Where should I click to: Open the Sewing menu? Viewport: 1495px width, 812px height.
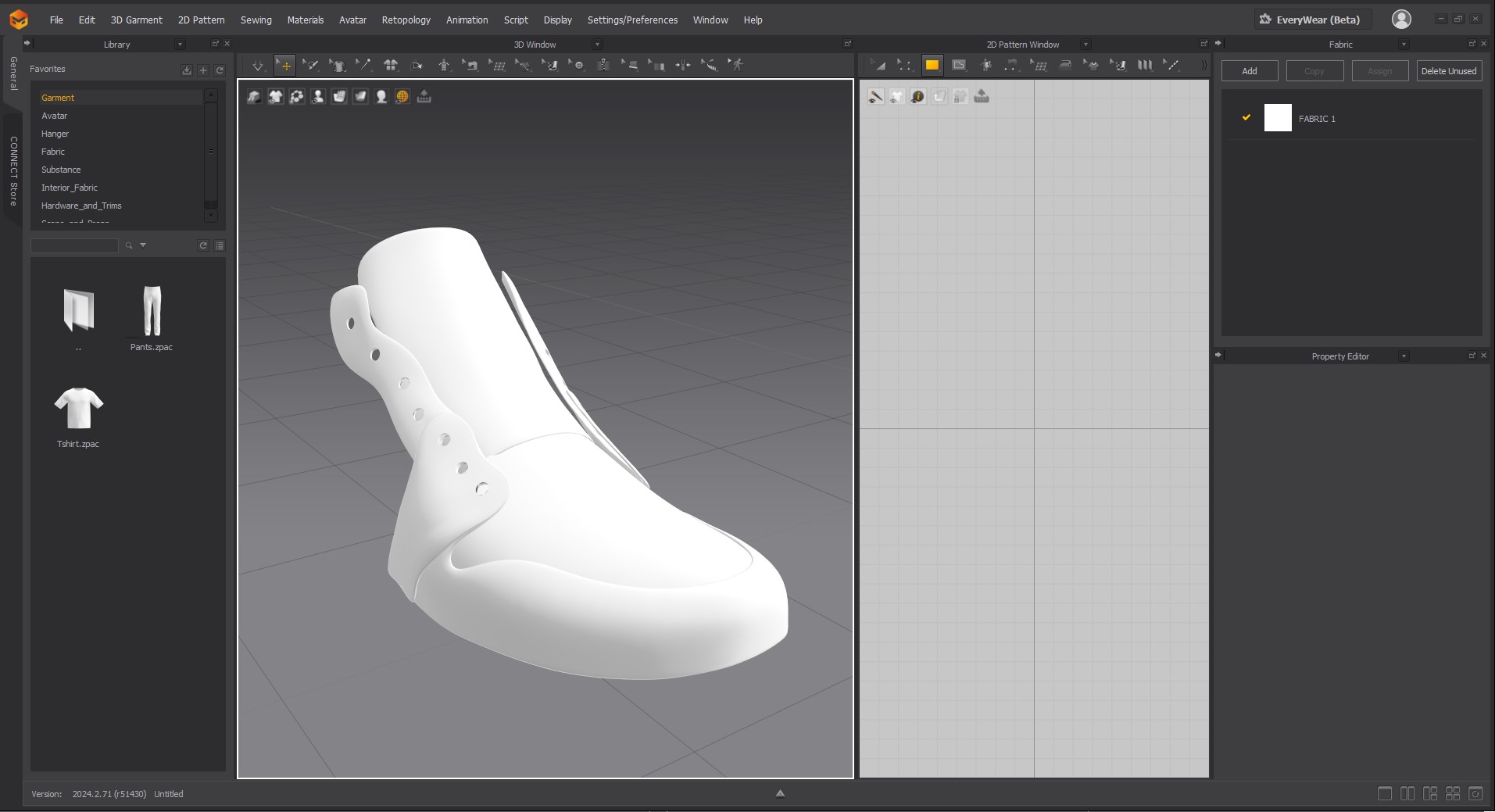click(x=256, y=20)
